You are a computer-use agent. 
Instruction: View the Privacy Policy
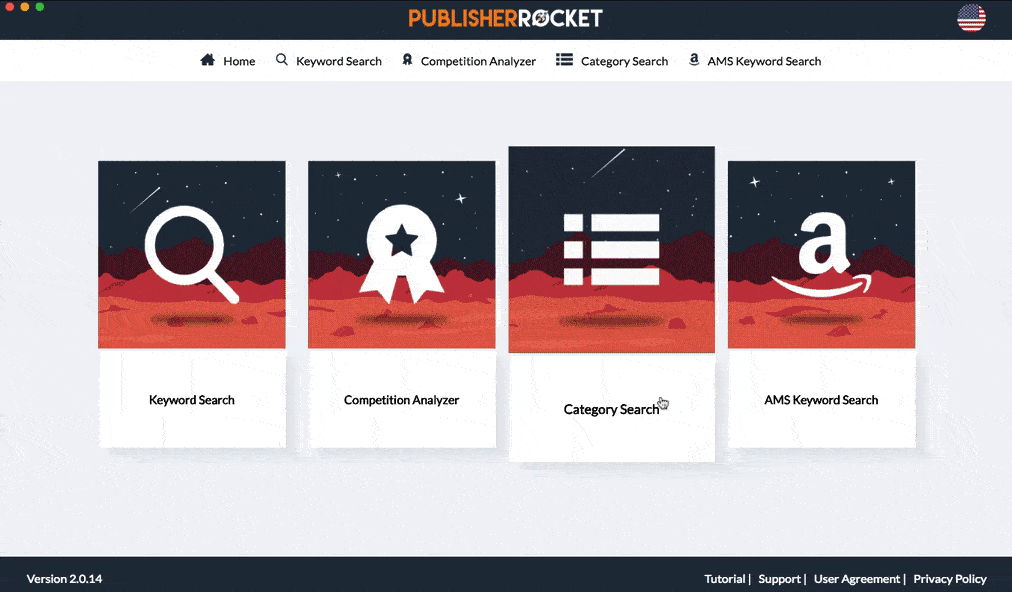[x=949, y=578]
